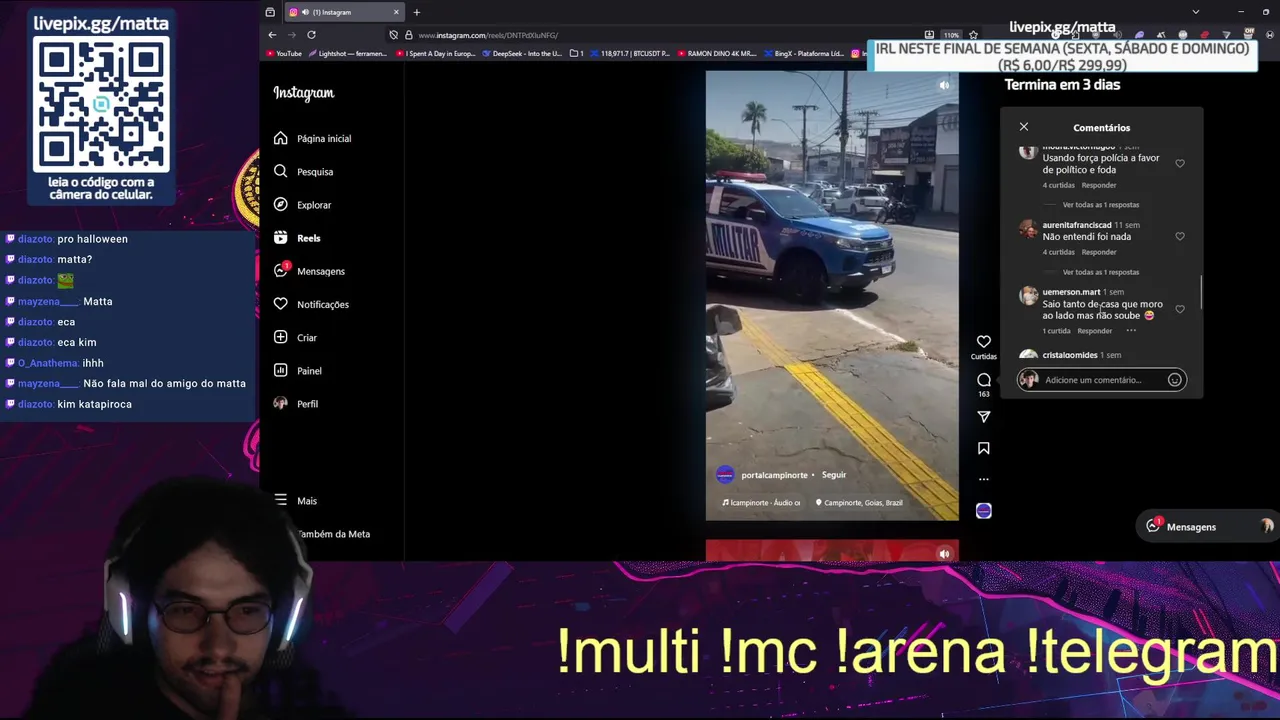Image resolution: width=1280 pixels, height=720 pixels.
Task: Open the BTCUSDT bookmark
Action: 630,53
